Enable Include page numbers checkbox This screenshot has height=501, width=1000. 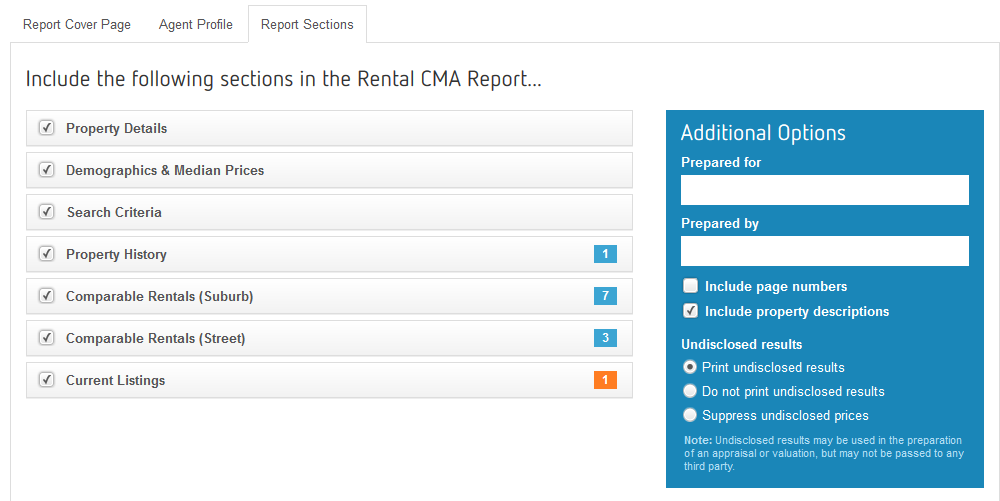[690, 286]
